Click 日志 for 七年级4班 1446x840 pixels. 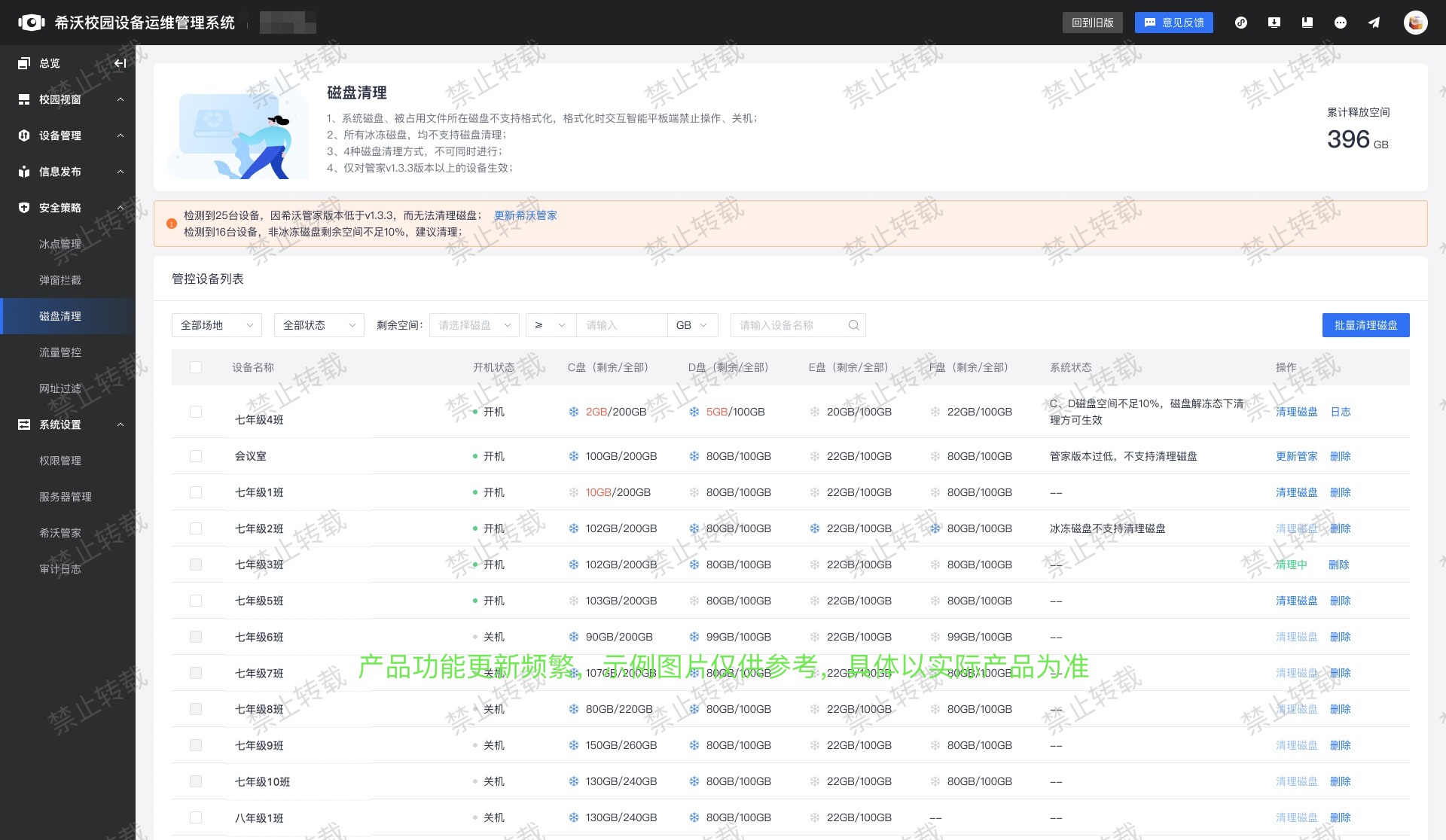[1341, 412]
